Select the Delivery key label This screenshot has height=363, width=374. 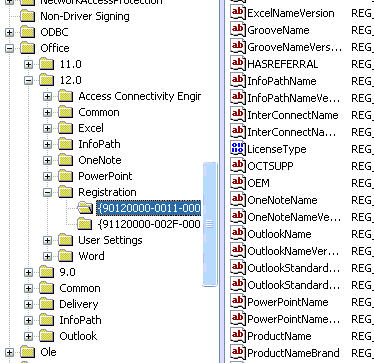(x=79, y=304)
